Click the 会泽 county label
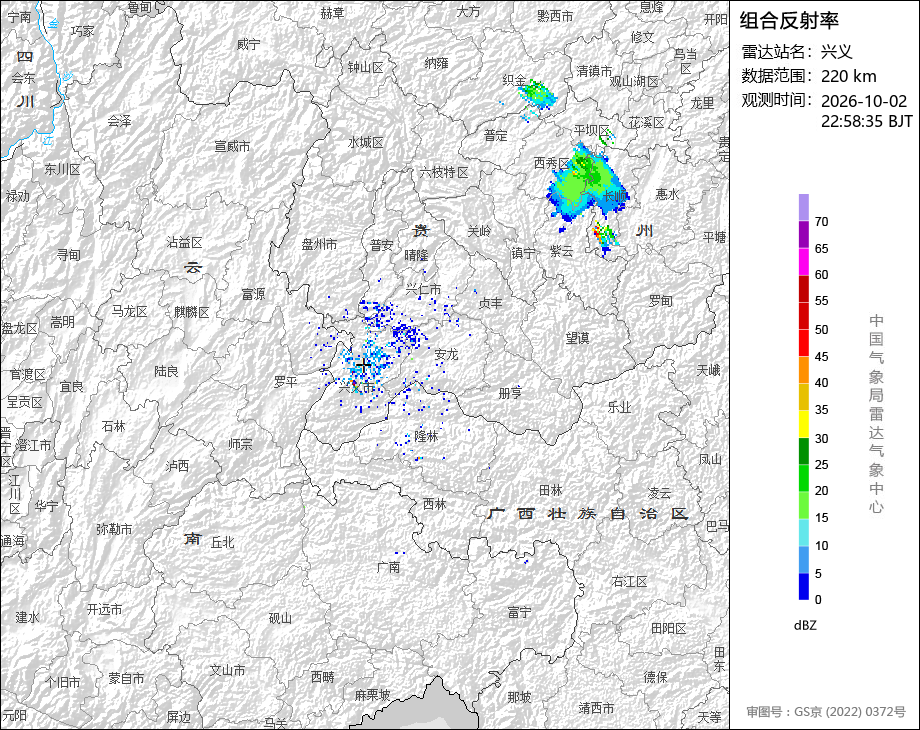The height and width of the screenshot is (730, 920). point(119,121)
